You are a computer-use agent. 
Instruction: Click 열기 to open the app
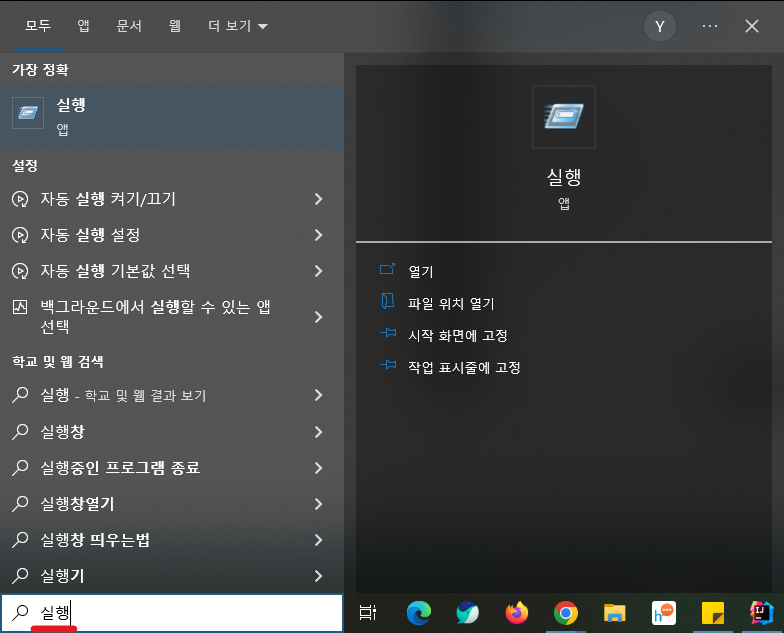[420, 272]
